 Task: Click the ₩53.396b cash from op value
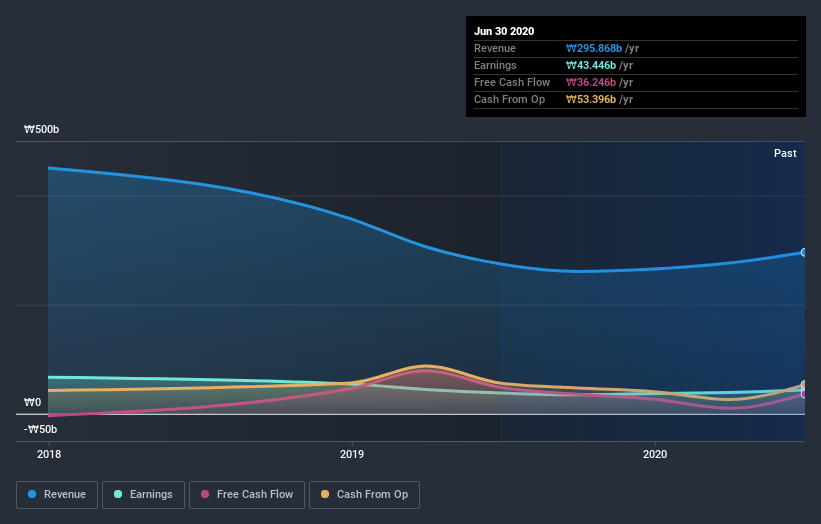click(x=591, y=99)
